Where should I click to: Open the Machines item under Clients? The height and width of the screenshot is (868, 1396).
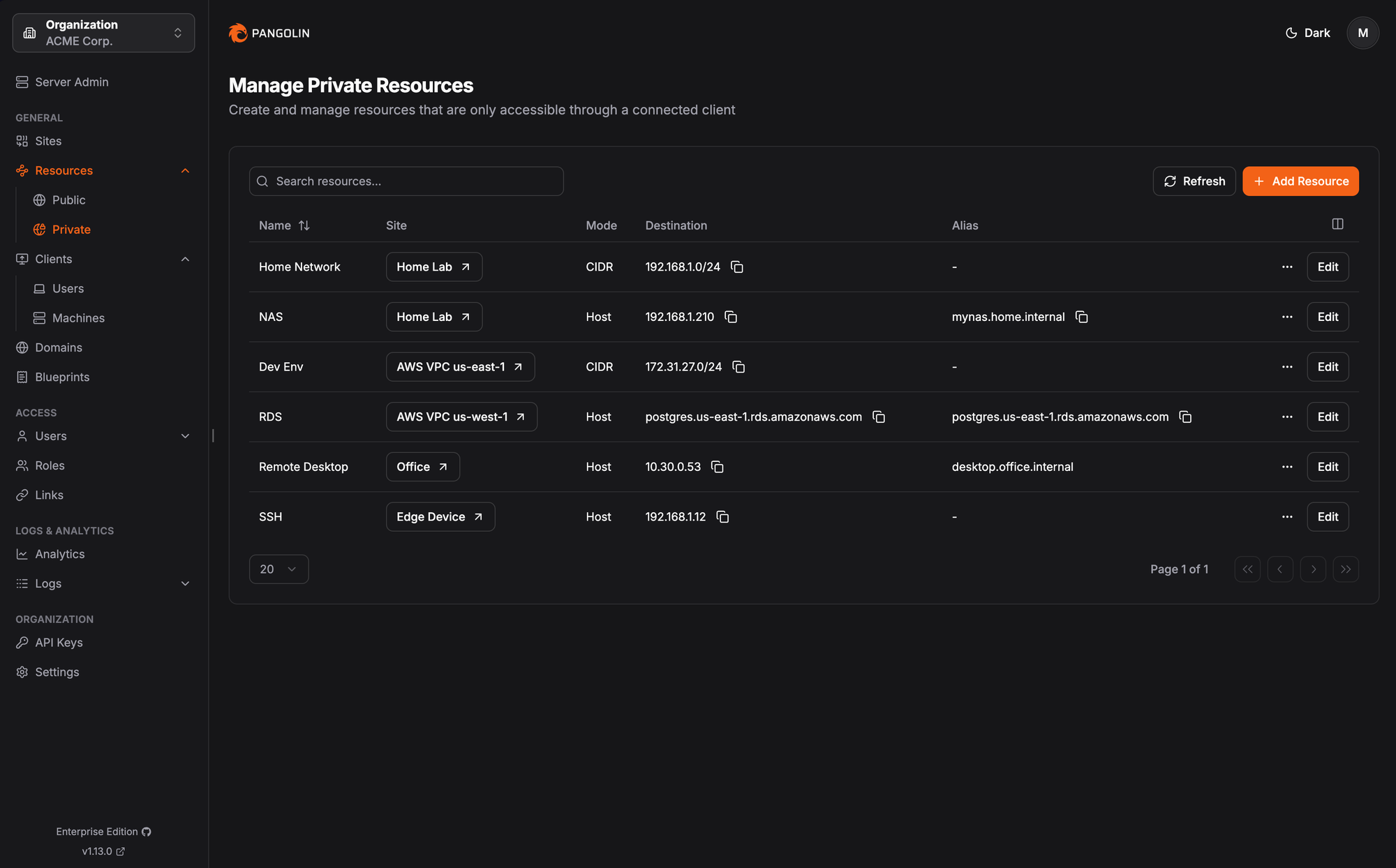[77, 317]
